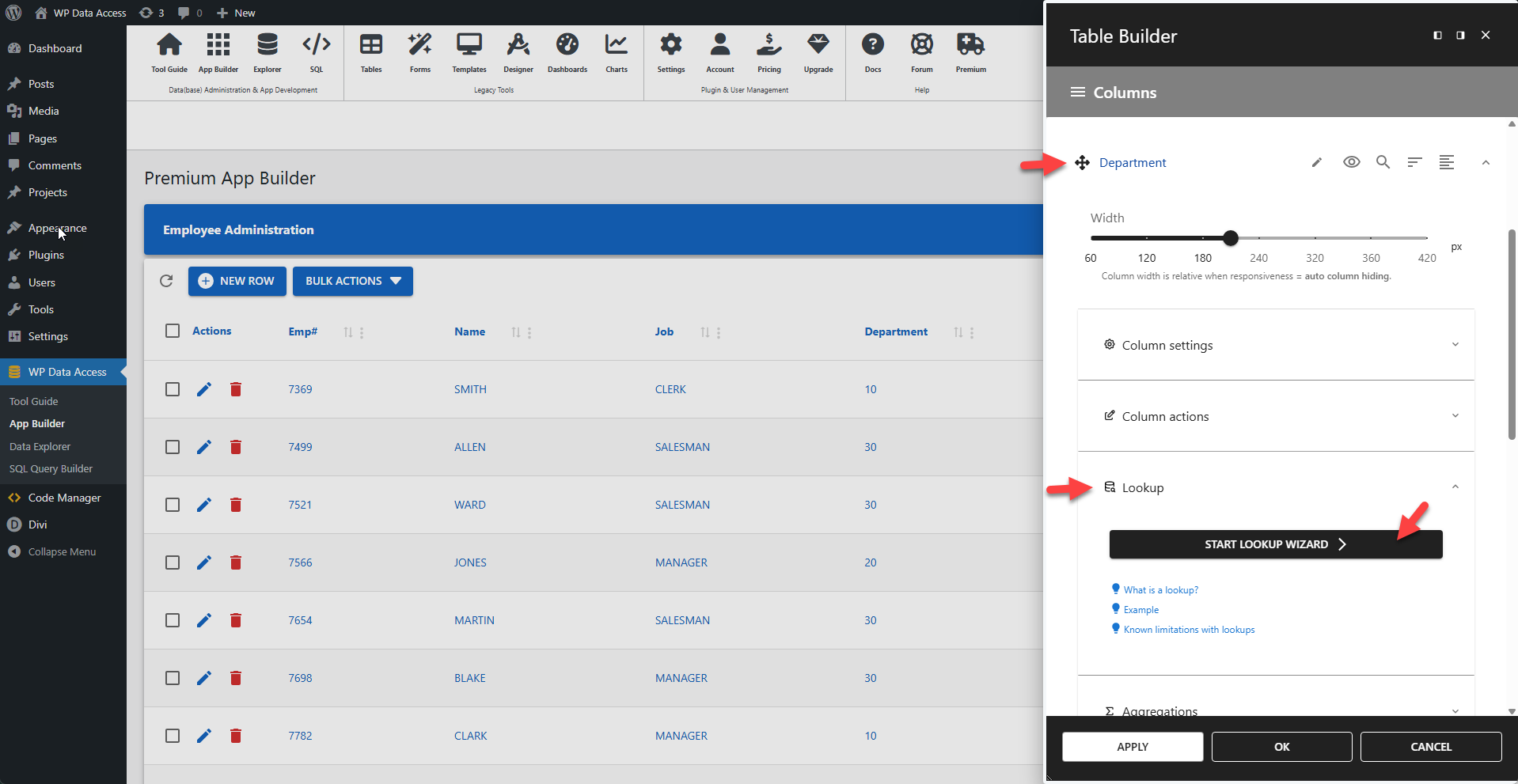Delete employee row 7521 via trash icon
This screenshot has height=784, width=1518.
click(235, 505)
